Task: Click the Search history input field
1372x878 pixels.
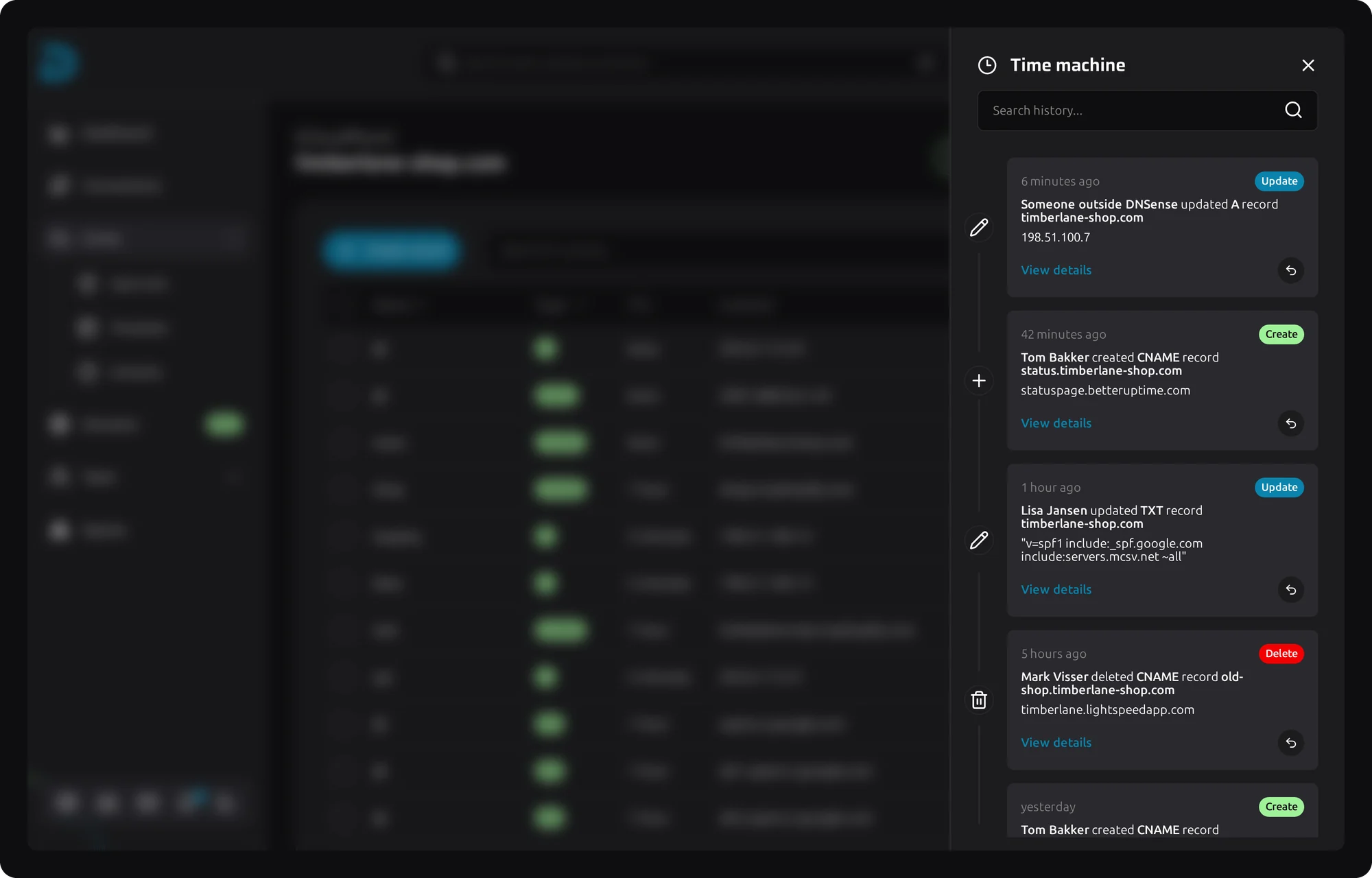Action: tap(1147, 110)
